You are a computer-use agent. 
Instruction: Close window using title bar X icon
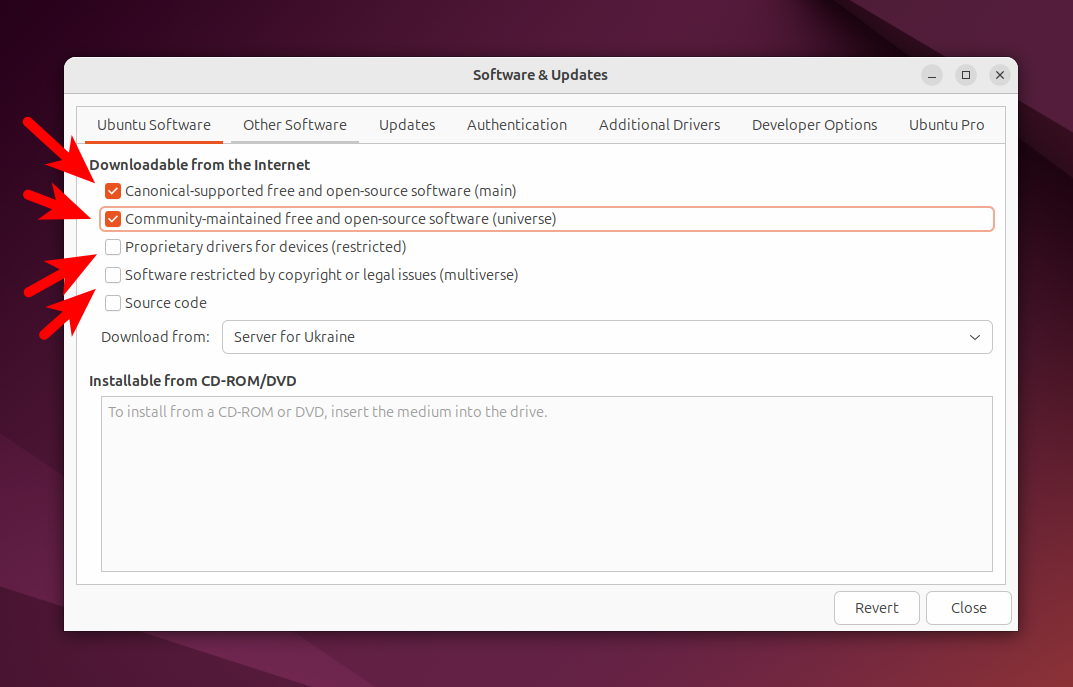(999, 75)
